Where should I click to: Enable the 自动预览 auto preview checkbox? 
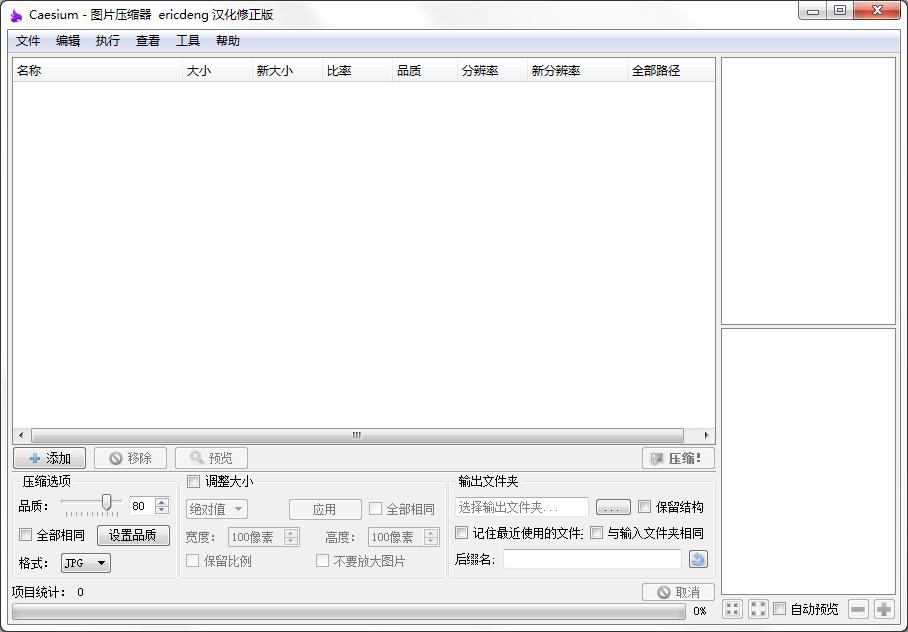[x=779, y=608]
